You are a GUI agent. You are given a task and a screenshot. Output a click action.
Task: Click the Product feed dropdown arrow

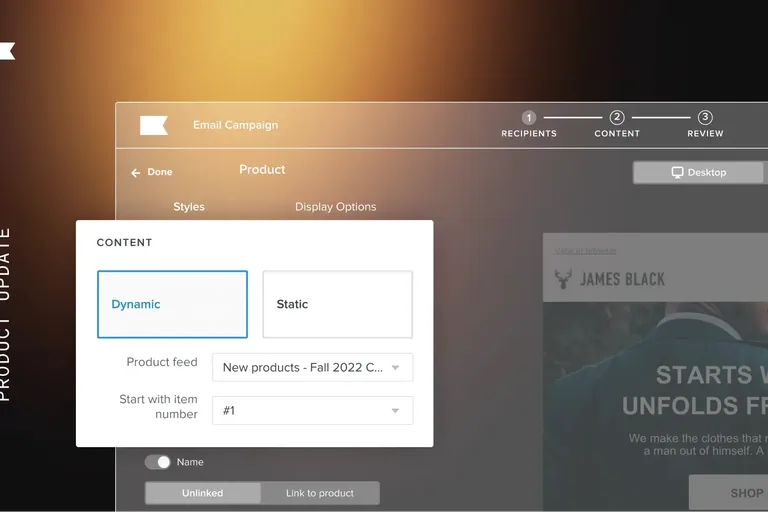click(x=395, y=367)
